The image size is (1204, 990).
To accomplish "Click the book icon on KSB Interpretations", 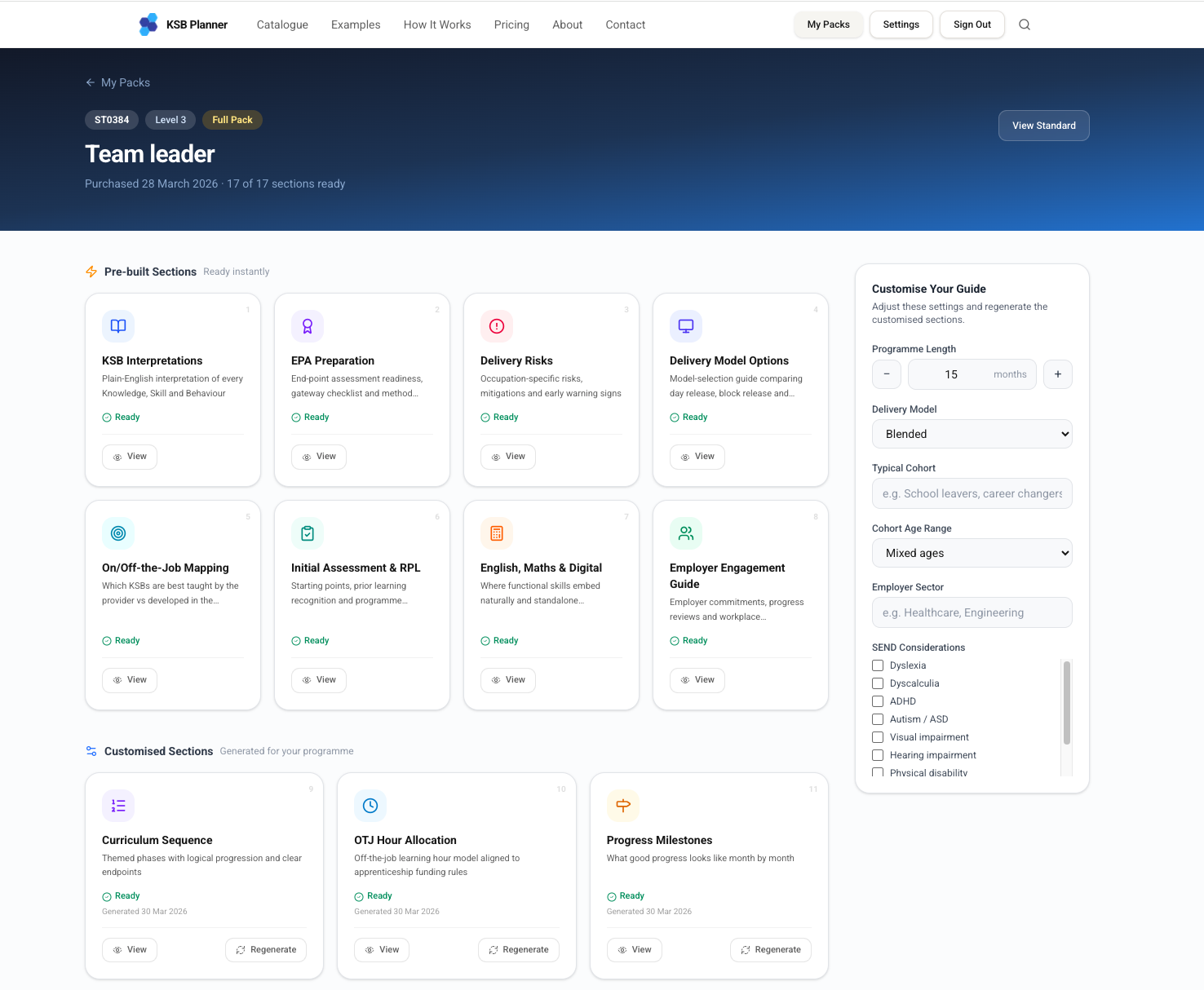I will click(x=118, y=325).
